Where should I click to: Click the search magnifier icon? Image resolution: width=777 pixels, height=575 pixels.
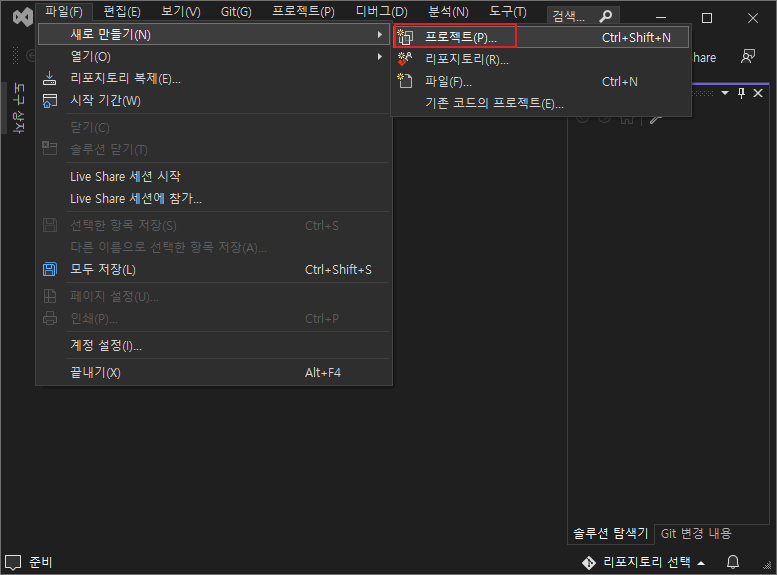pos(606,16)
